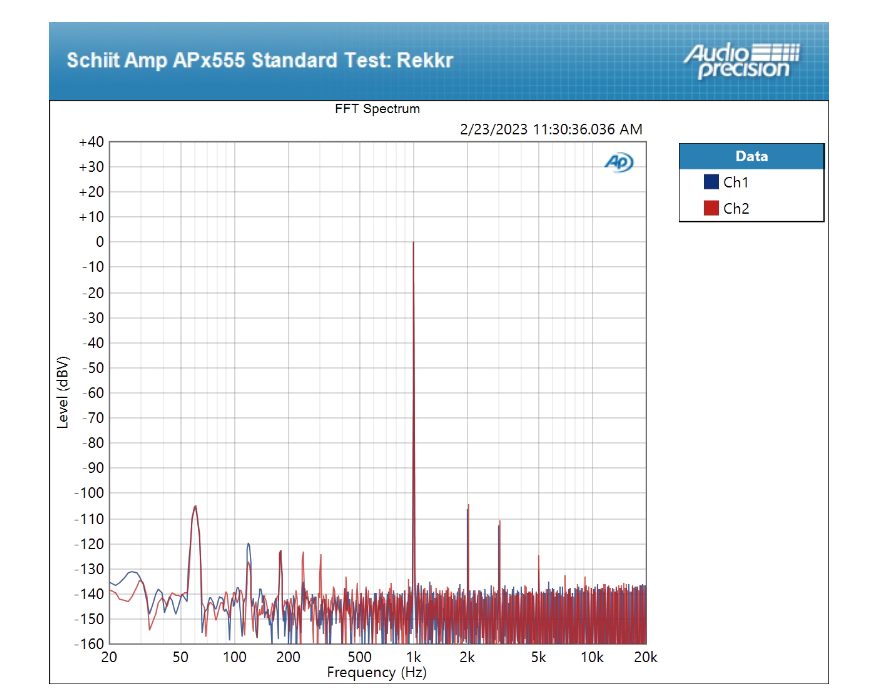
Task: Click the 200 Hz x-axis tick label
Action: click(x=288, y=657)
